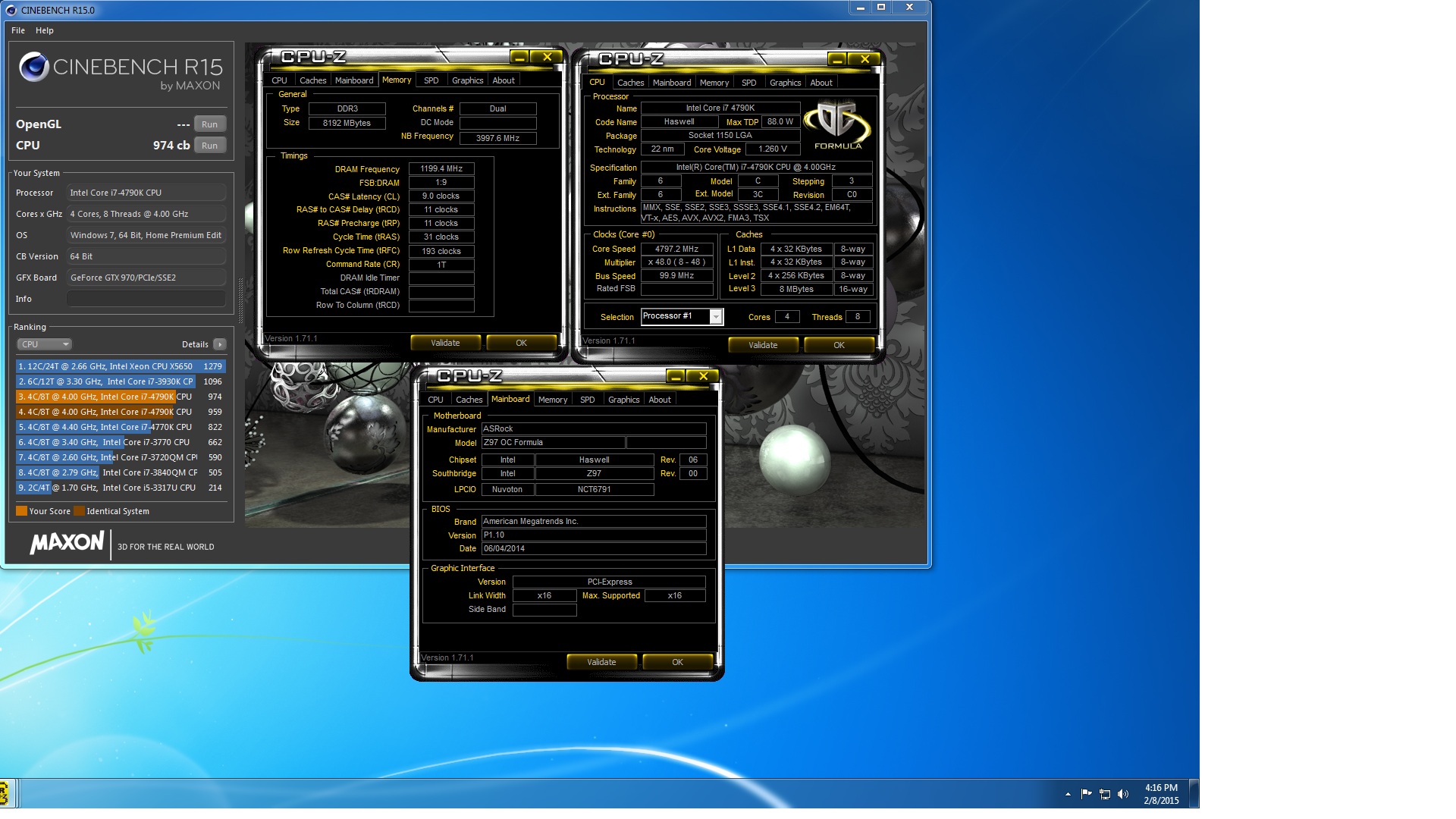
Task: Select i7-4790K entry scoring 974
Action: 121,397
